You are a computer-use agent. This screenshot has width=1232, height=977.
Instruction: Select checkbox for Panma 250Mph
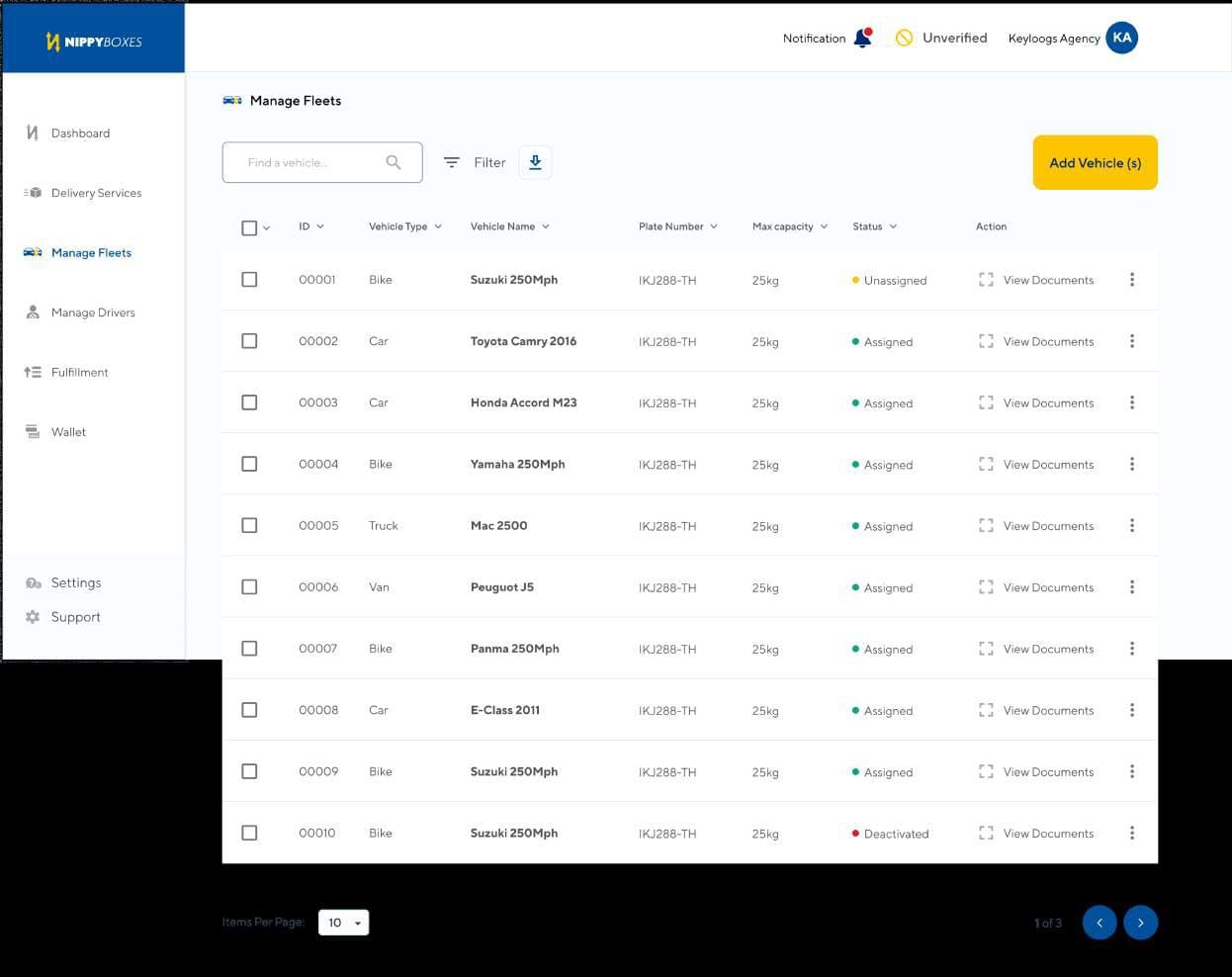249,649
